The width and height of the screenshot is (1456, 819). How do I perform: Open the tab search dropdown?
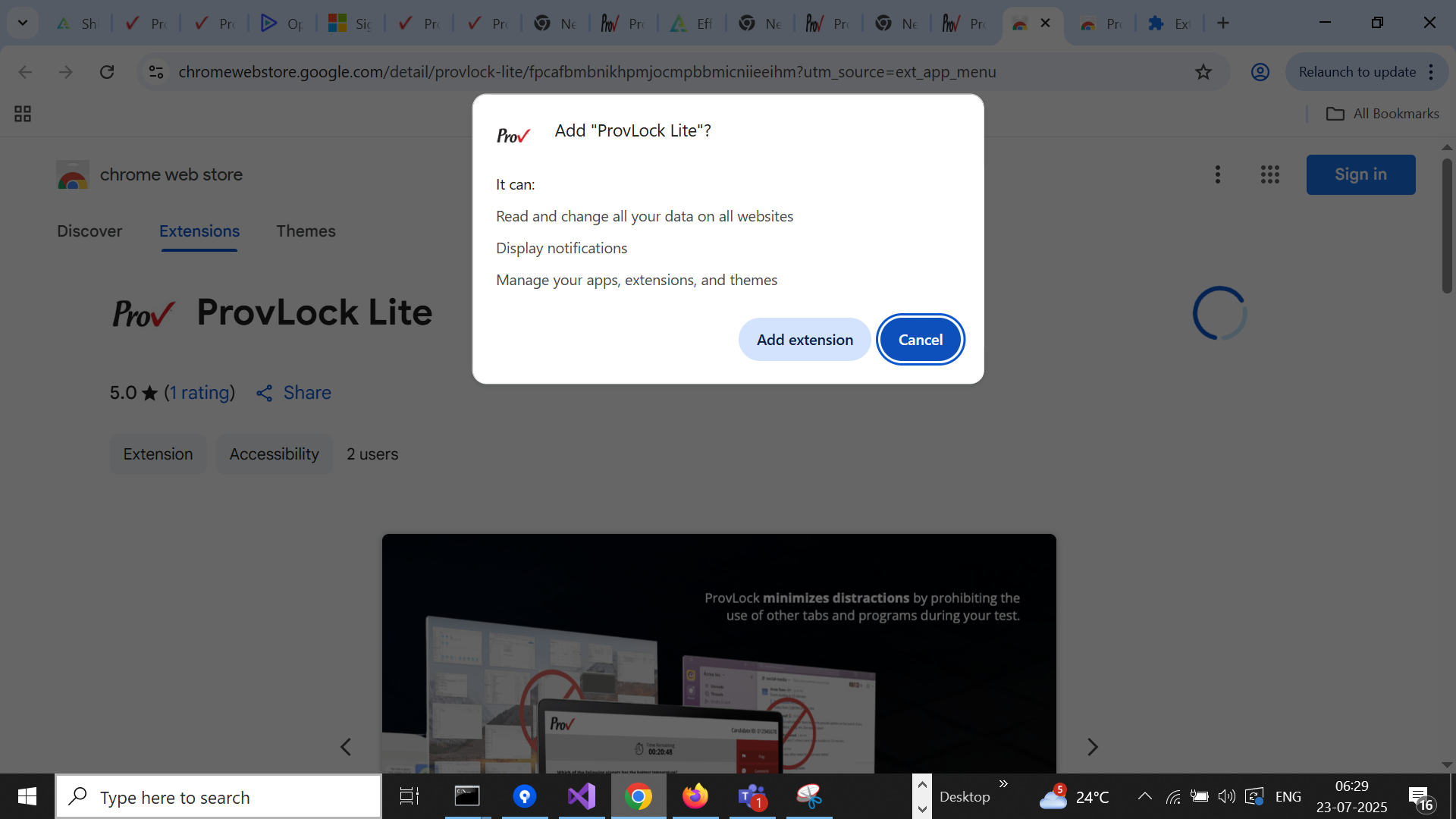click(x=23, y=23)
